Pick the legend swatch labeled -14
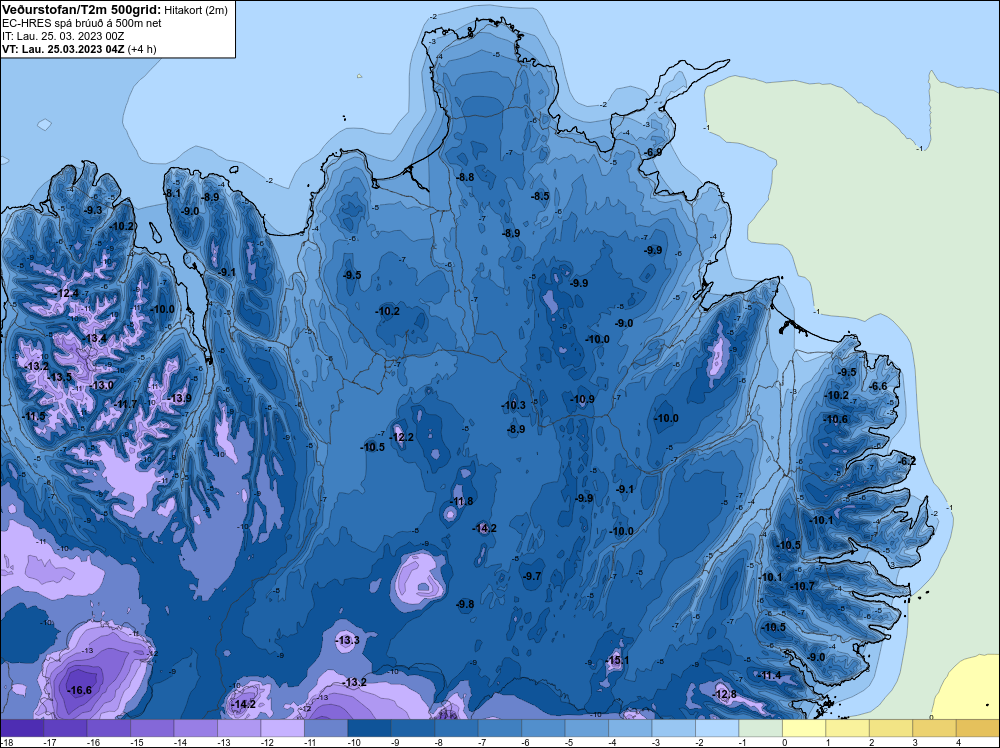This screenshot has width=1000, height=748. point(195,728)
